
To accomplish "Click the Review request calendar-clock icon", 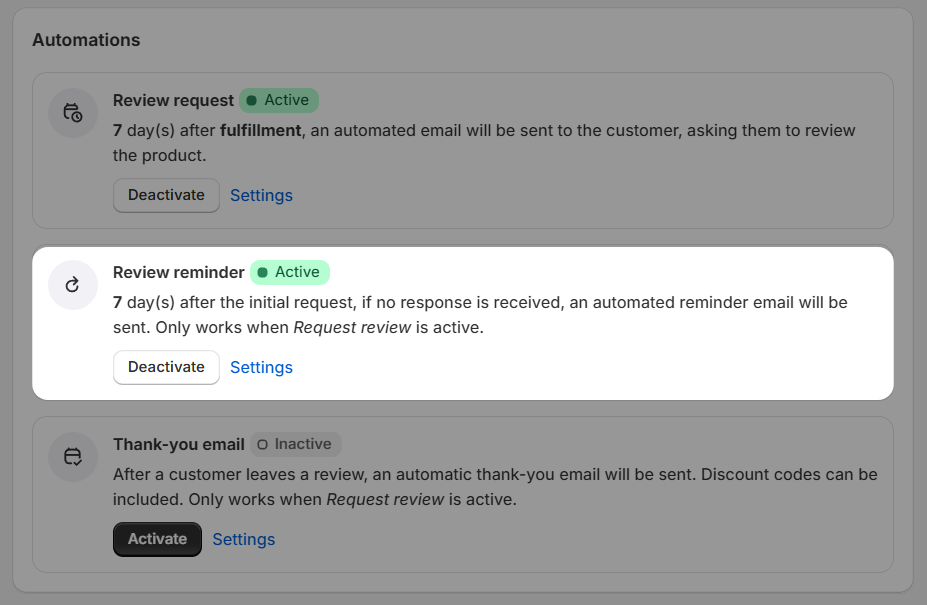I will 73,113.
